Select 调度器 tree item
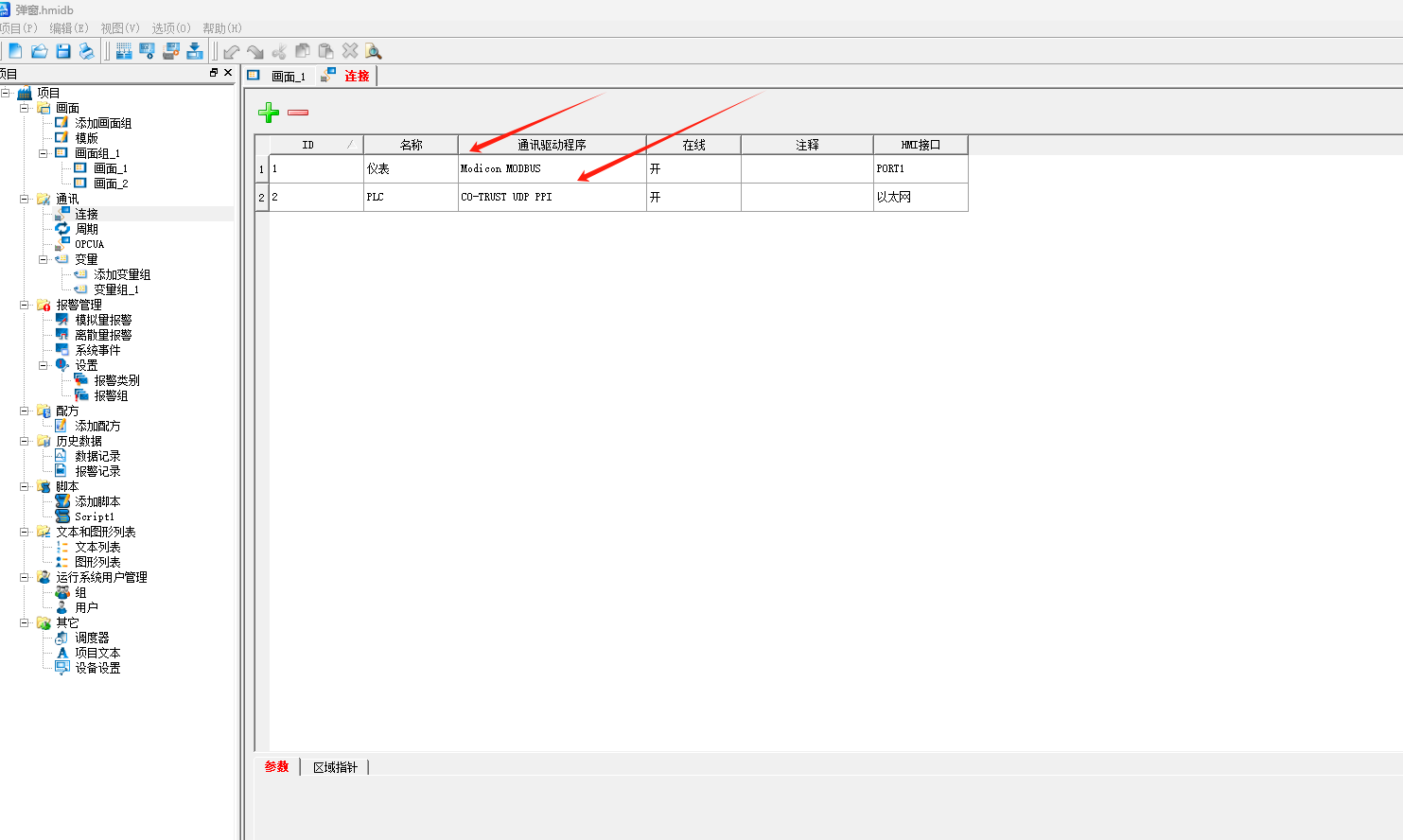Viewport: 1403px width, 840px height. point(92,638)
